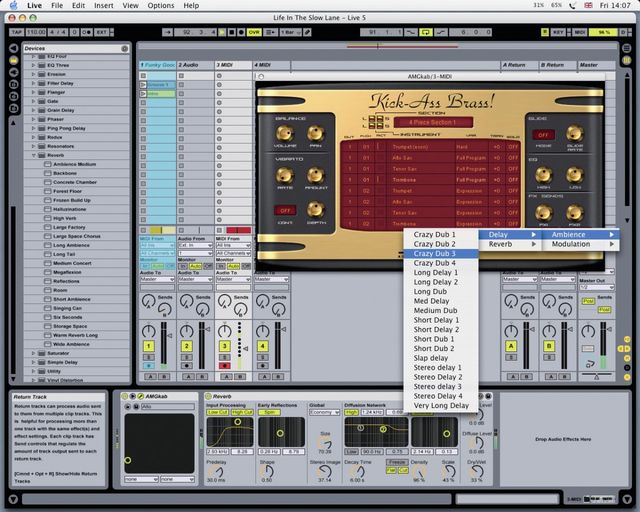This screenshot has height=512, width=640.
Task: Toggle the Loop switch in the transport
Action: click(426, 32)
